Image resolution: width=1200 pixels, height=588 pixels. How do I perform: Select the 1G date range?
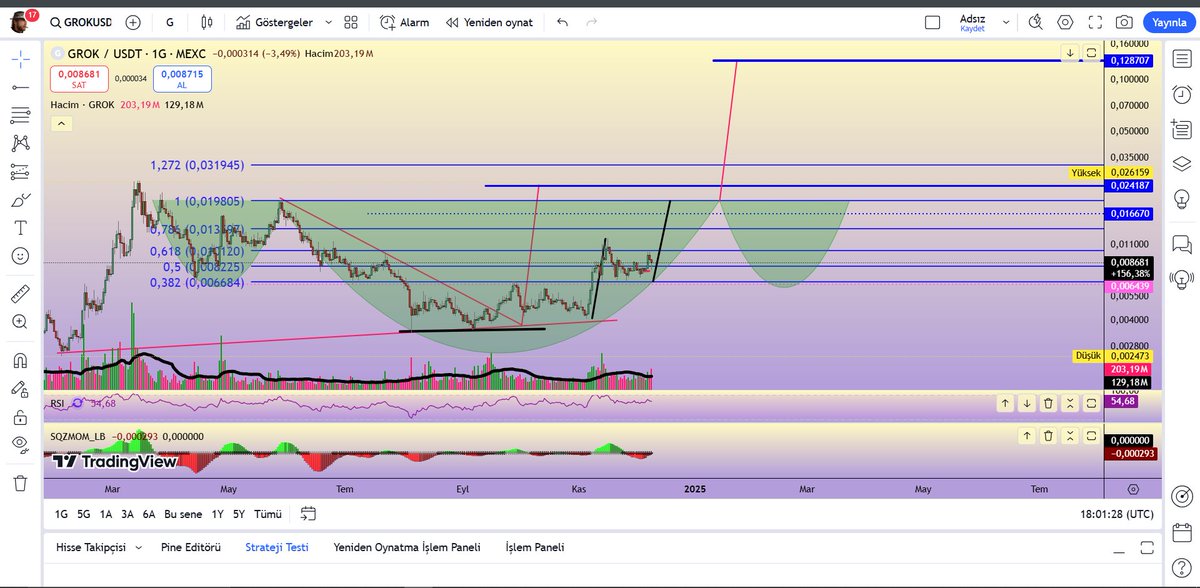[61, 514]
